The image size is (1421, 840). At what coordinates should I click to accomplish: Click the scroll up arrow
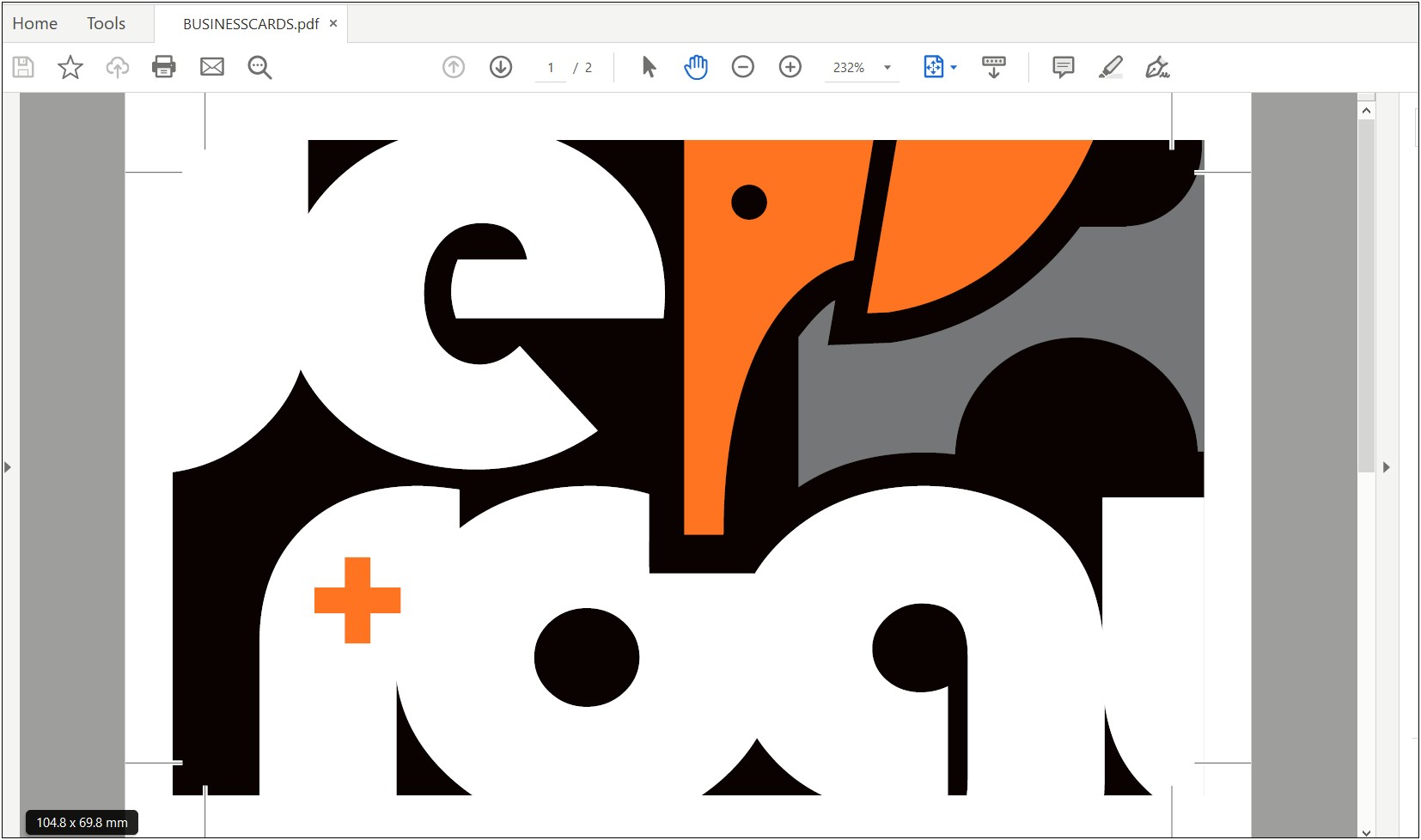tap(1366, 111)
